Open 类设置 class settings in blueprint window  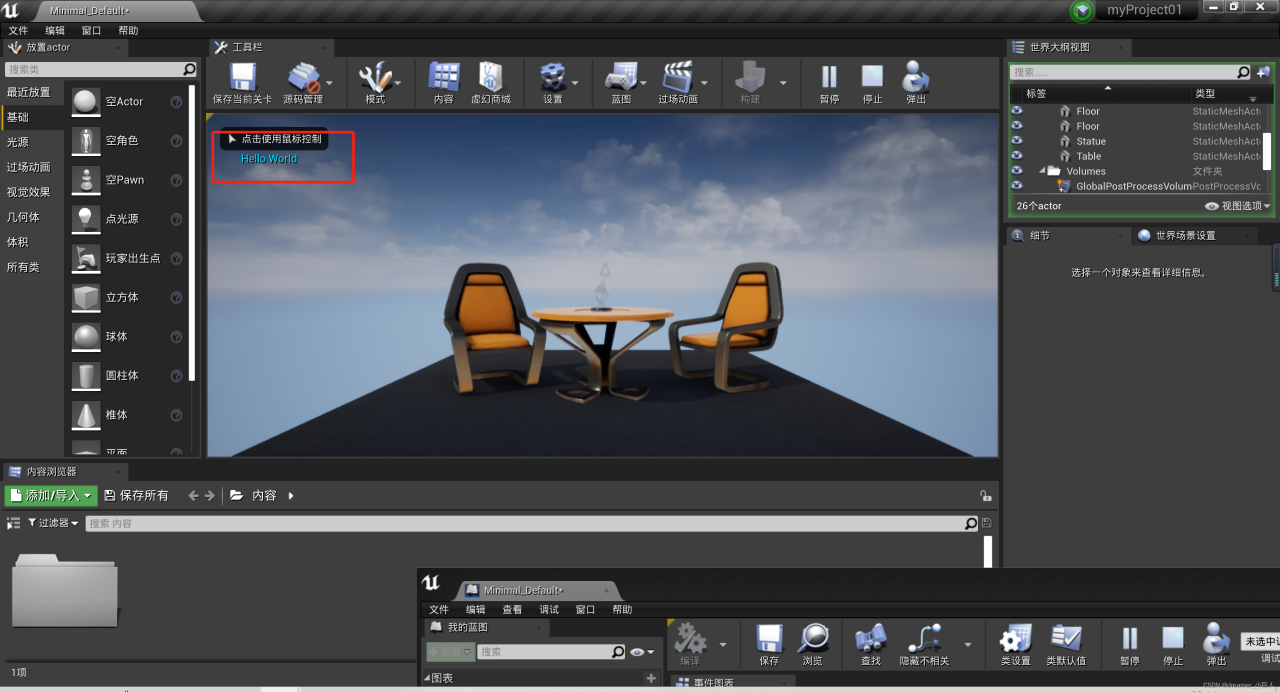(1015, 638)
